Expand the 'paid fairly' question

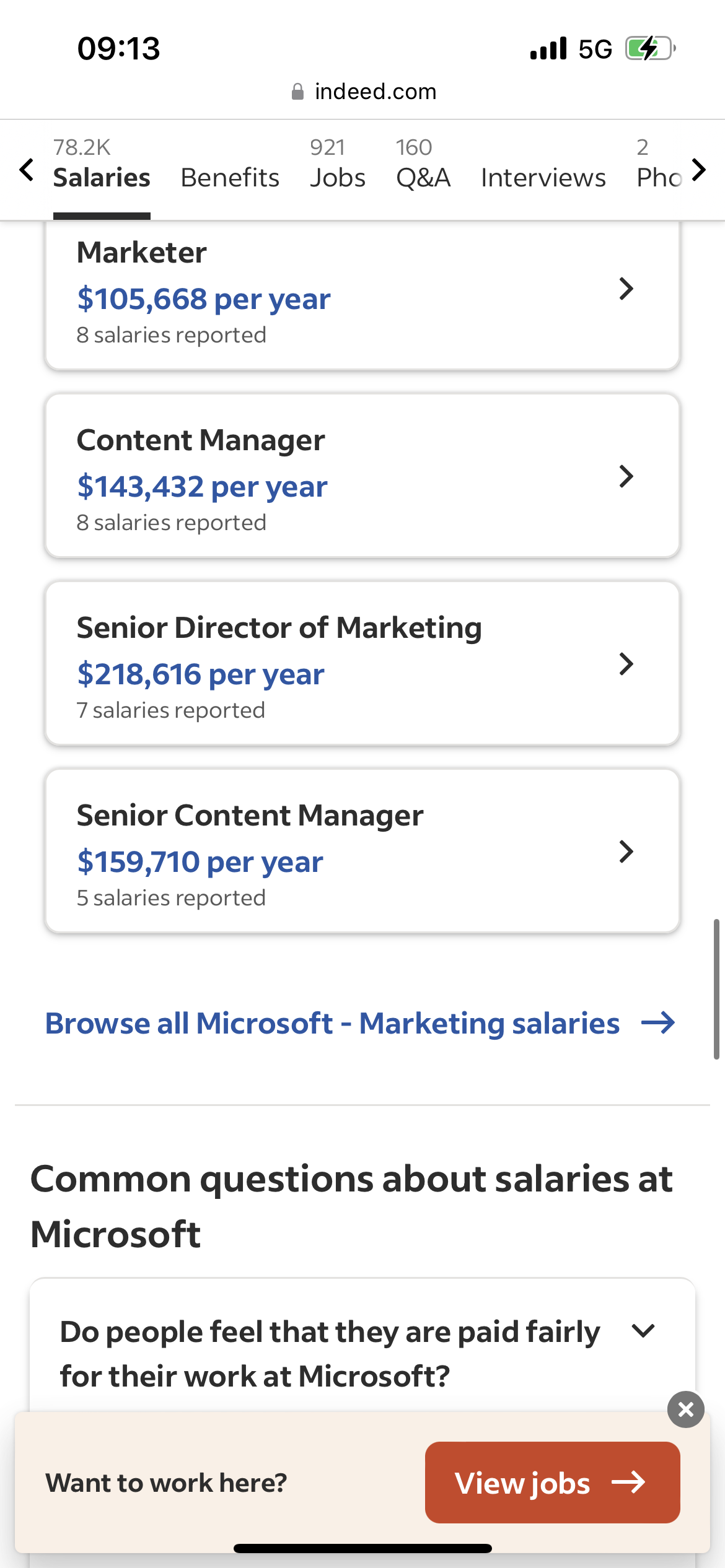(643, 1330)
